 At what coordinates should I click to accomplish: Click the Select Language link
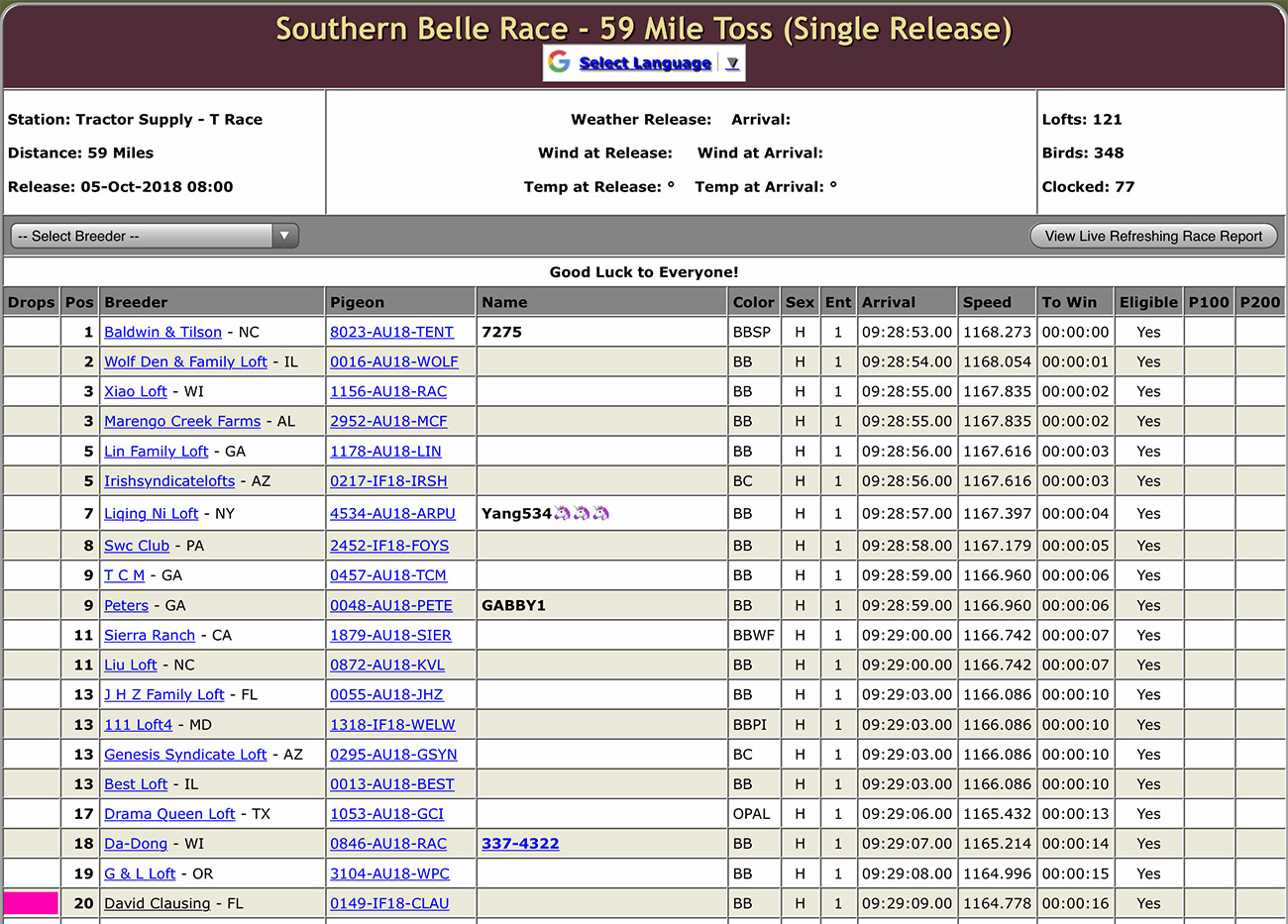coord(645,63)
